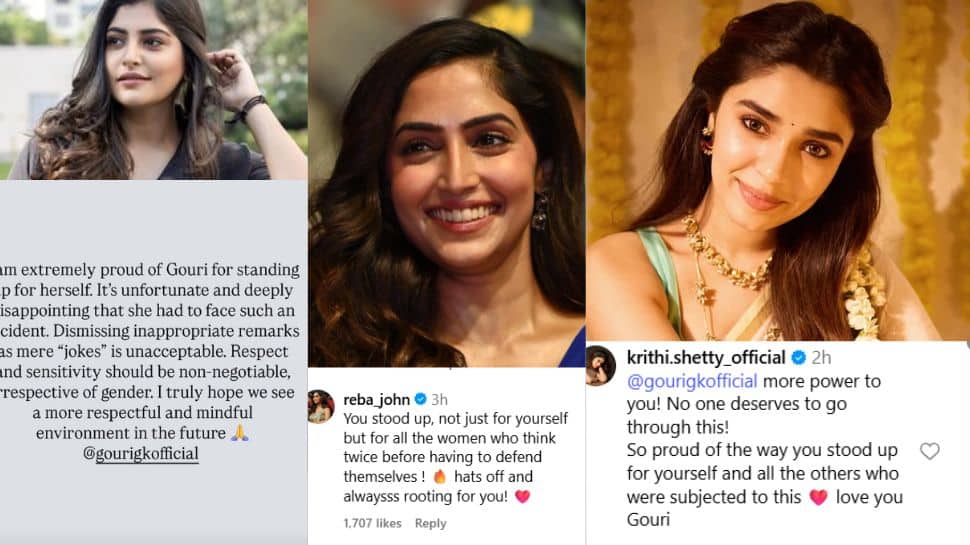Screen dimensions: 970x545
Task: Click the pink heart emoji in krithi's comment
Action: coord(819,497)
